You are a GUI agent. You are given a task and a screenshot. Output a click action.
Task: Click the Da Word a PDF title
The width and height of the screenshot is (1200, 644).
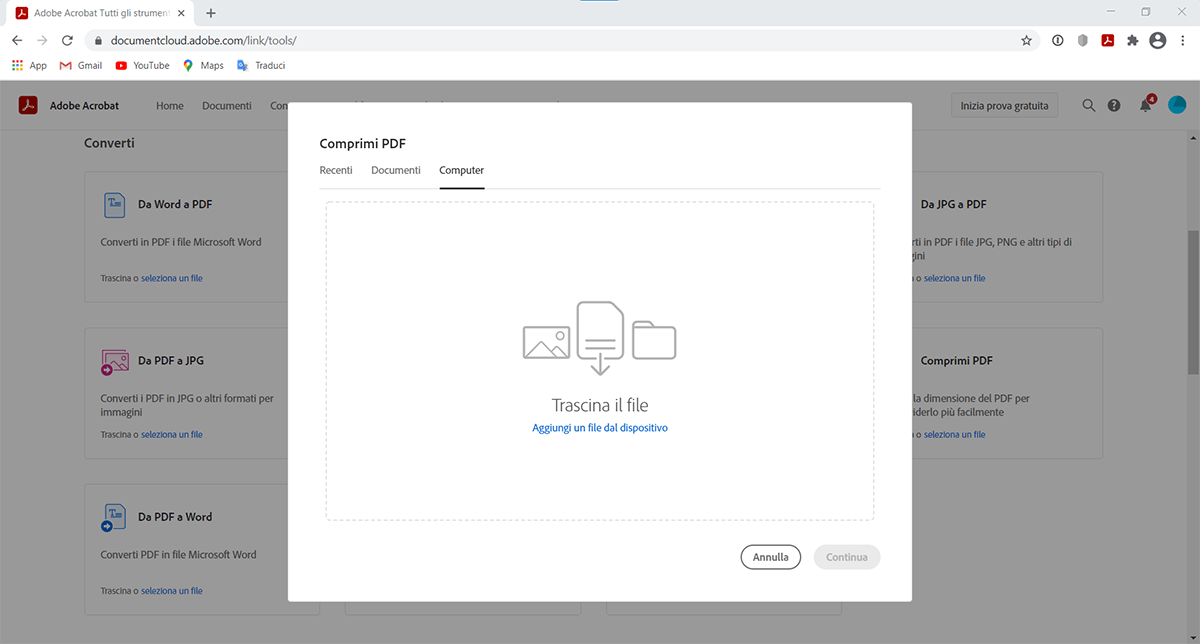pos(175,204)
